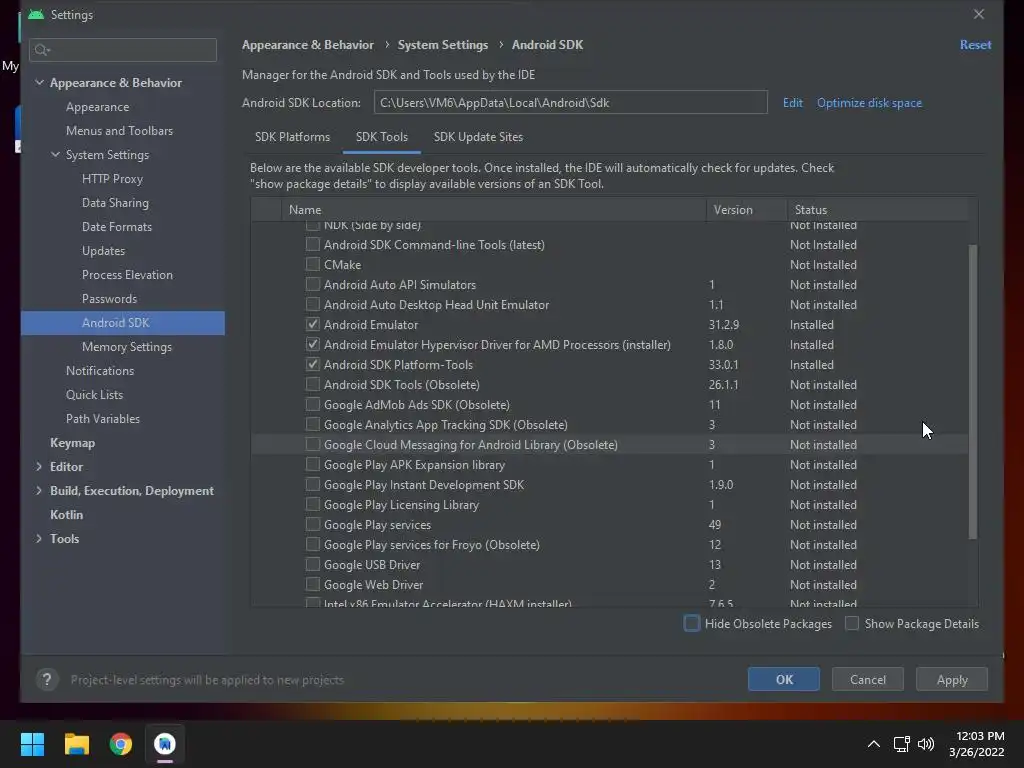Check Android SDK Command-line Tools (latest)

pyautogui.click(x=313, y=244)
